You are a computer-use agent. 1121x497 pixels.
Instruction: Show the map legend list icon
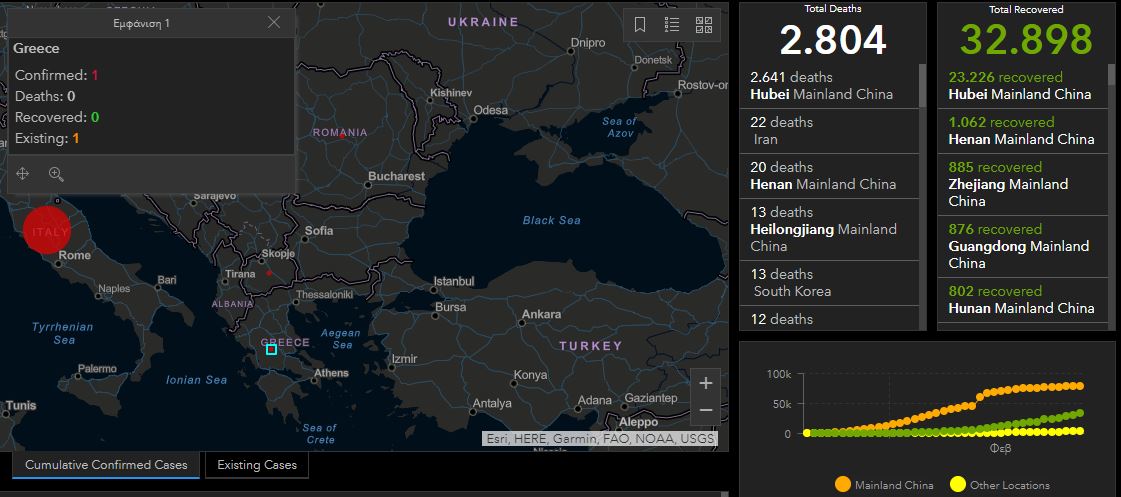pyautogui.click(x=672, y=25)
